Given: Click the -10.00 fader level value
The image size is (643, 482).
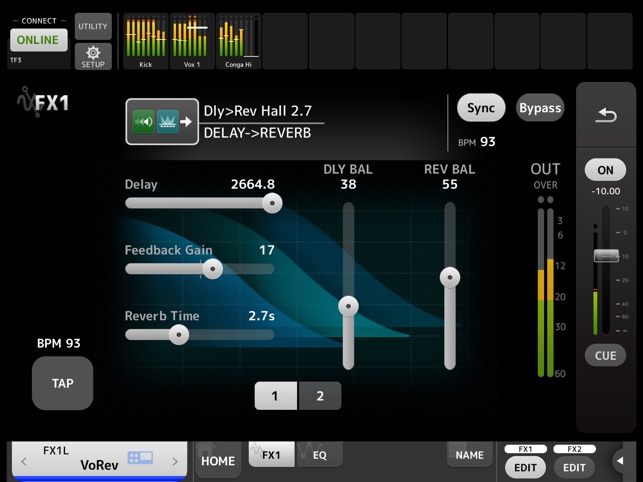Looking at the screenshot, I should (606, 191).
